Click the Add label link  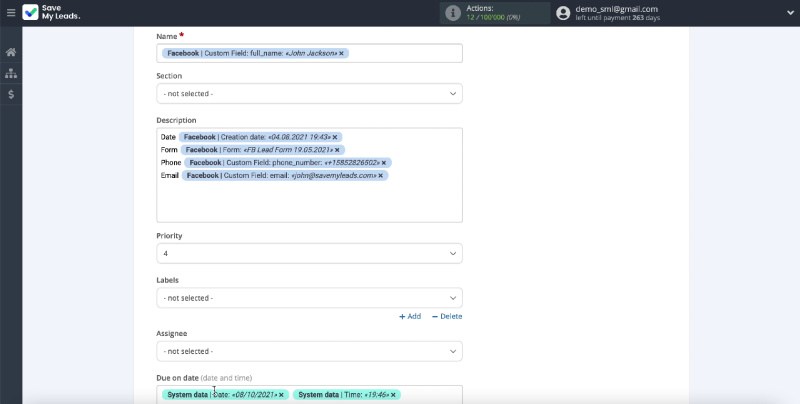point(410,316)
